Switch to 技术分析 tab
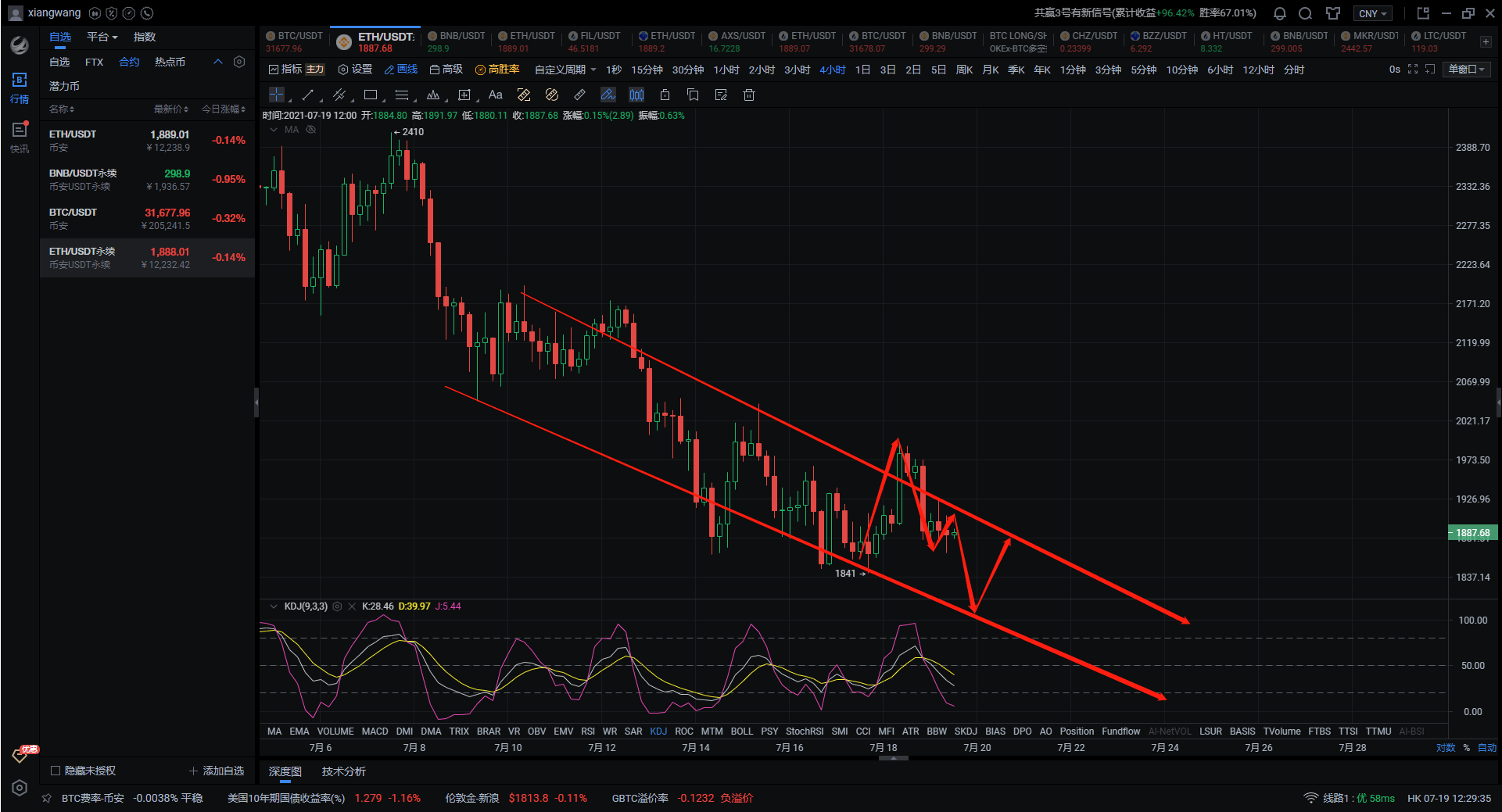Viewport: 1502px width, 812px height. point(344,771)
